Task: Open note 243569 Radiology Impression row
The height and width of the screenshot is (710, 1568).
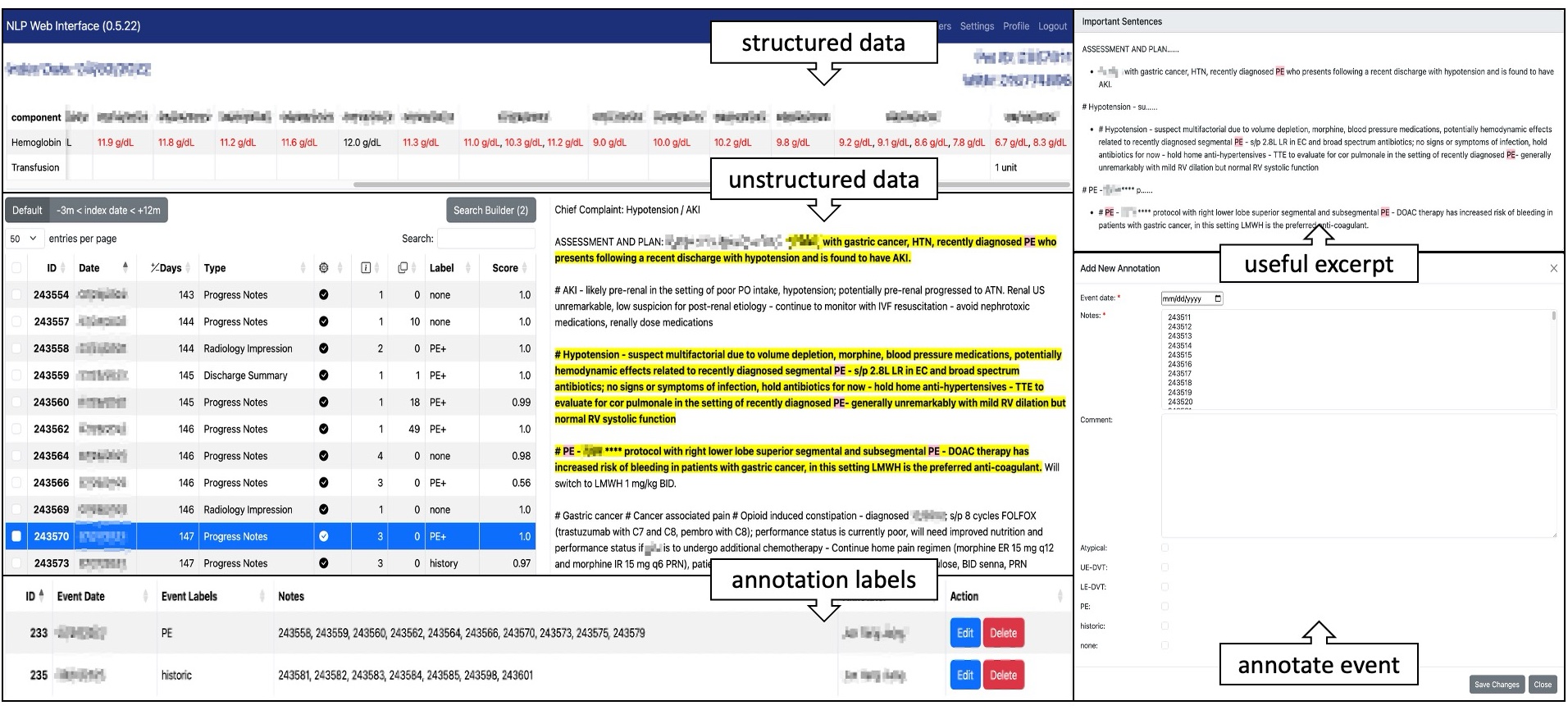Action: (x=271, y=510)
